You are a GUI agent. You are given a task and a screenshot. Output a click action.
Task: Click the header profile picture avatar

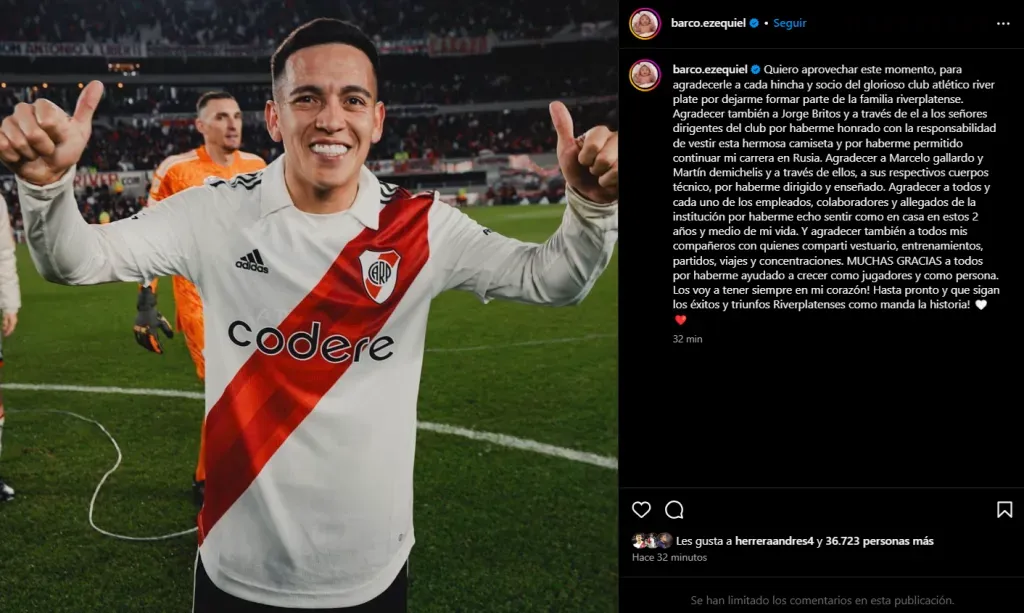[x=645, y=24]
